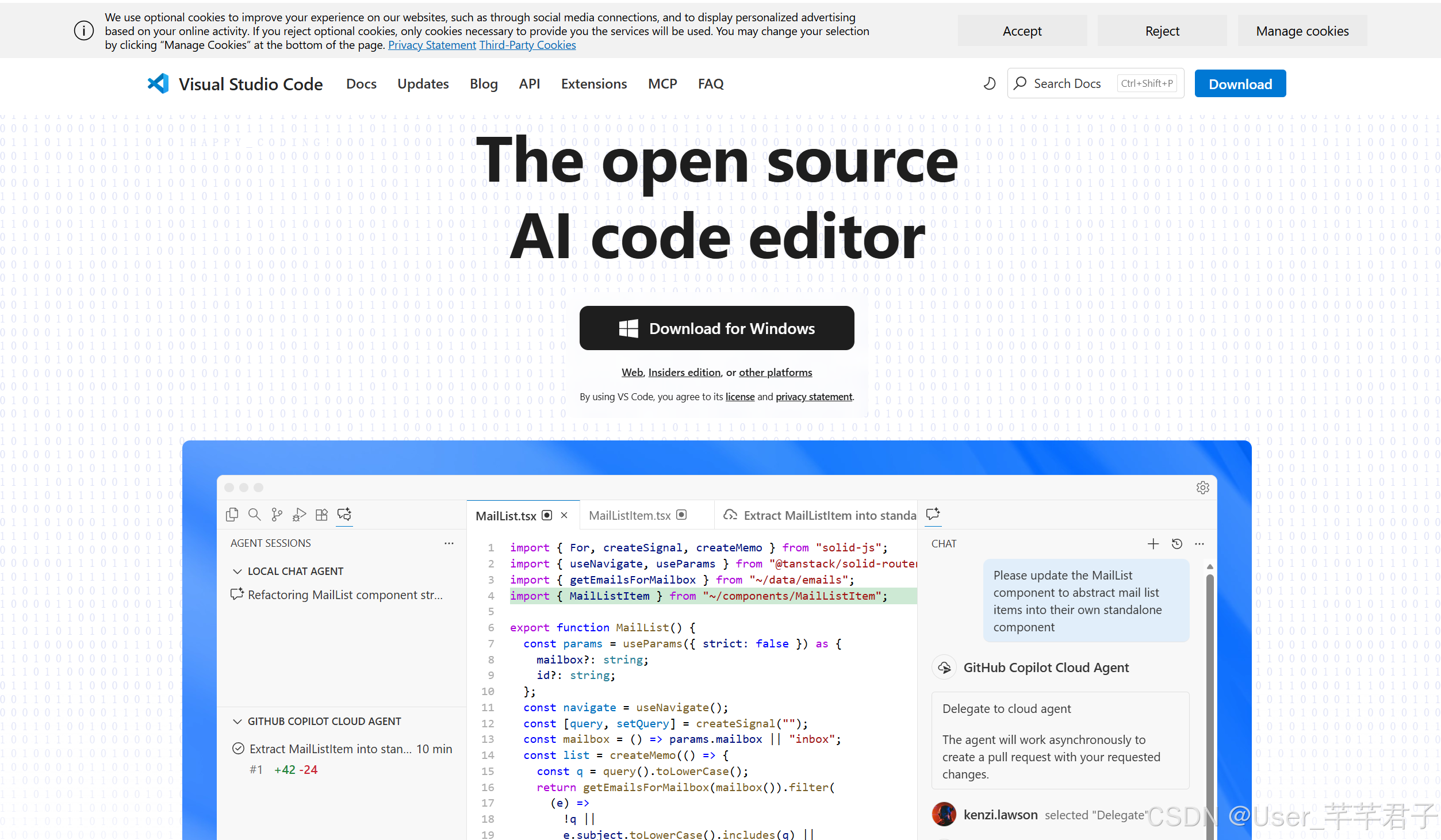Click Download for Windows
This screenshot has height=840, width=1441.
[x=716, y=328]
